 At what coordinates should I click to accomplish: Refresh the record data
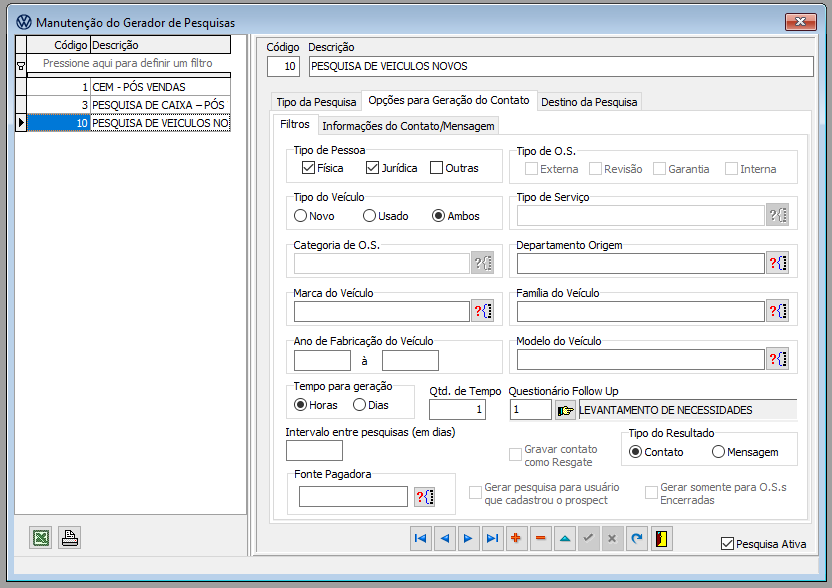click(x=637, y=539)
